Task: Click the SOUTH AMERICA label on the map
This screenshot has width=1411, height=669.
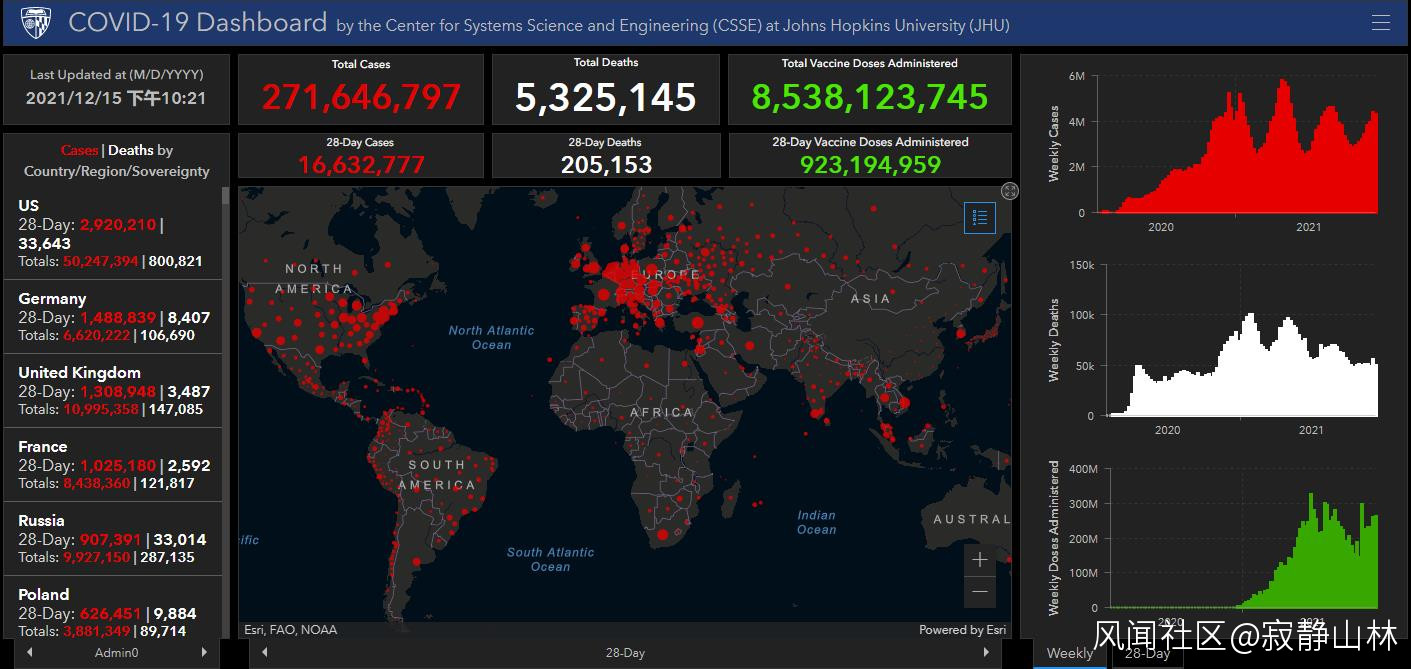Action: tap(436, 475)
